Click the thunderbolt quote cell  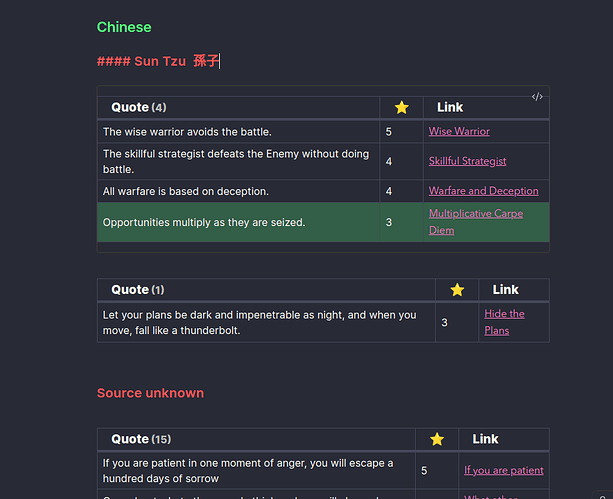(266, 323)
